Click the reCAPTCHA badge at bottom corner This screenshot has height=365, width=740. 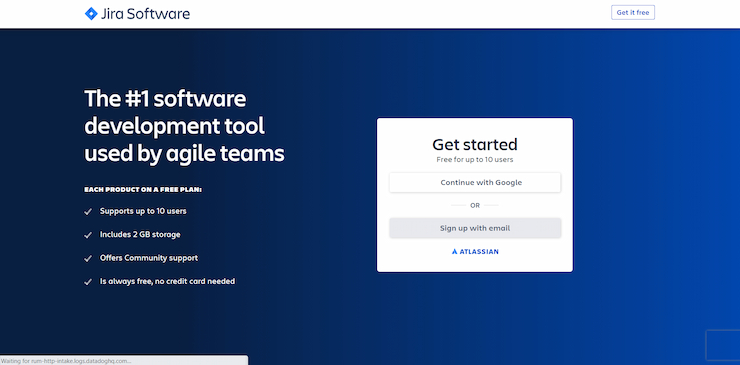(723, 345)
